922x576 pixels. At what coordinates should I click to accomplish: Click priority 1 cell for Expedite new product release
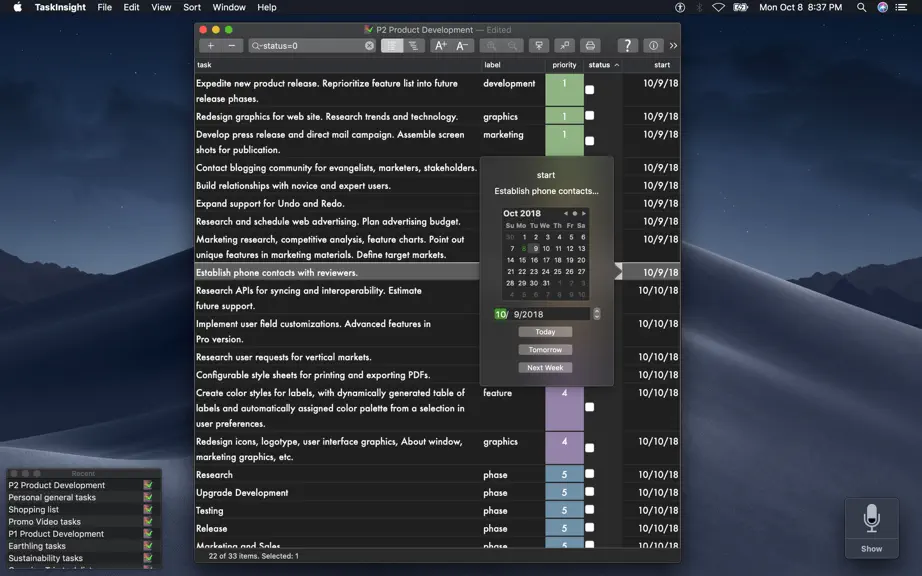[564, 90]
